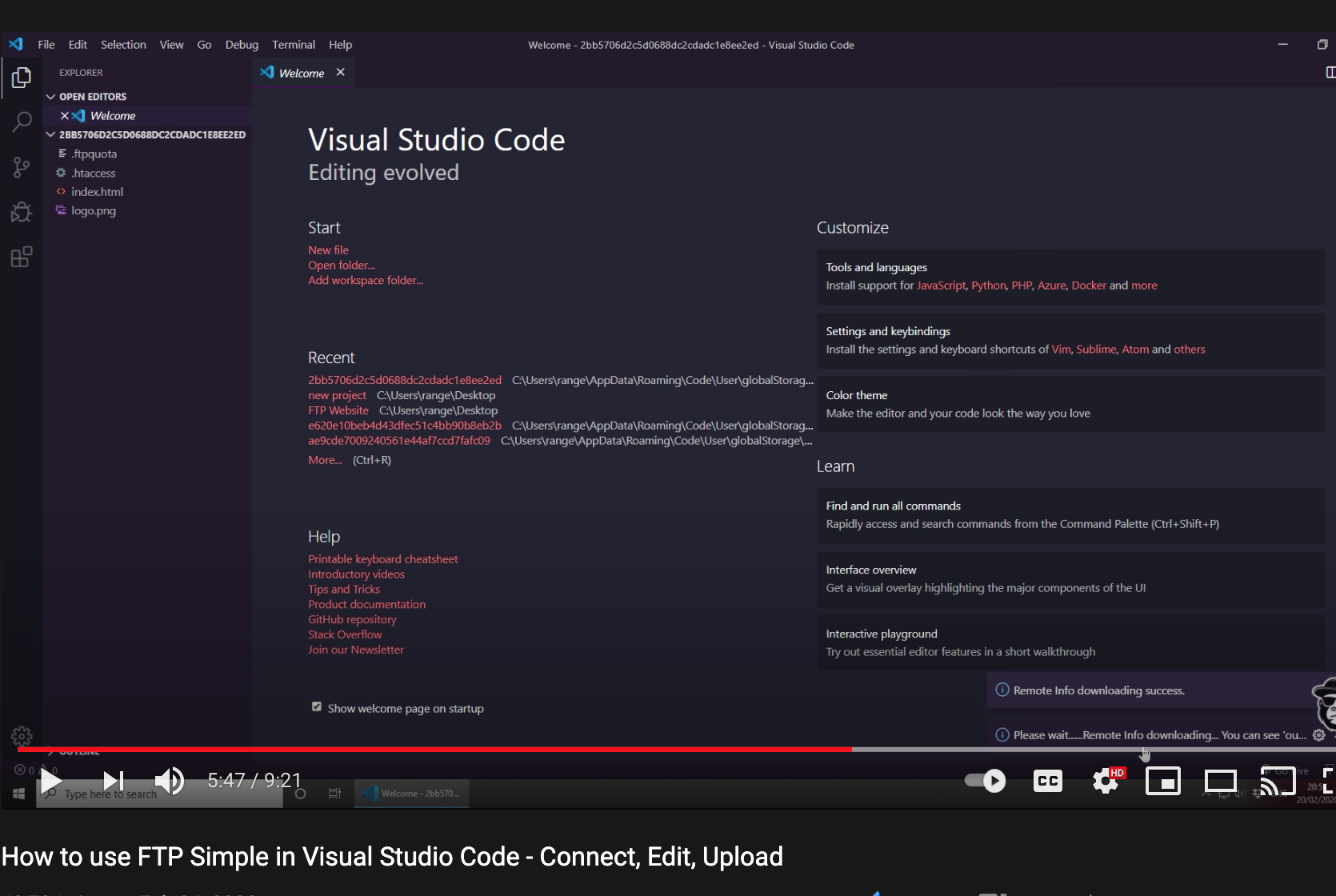Click the YouTube play button
Viewport: 1336px width, 896px height.
pos(52,781)
